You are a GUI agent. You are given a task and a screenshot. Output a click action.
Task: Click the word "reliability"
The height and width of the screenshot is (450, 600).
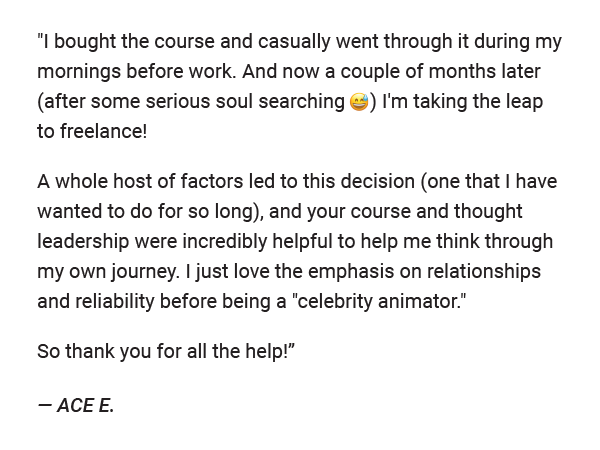[x=114, y=301]
